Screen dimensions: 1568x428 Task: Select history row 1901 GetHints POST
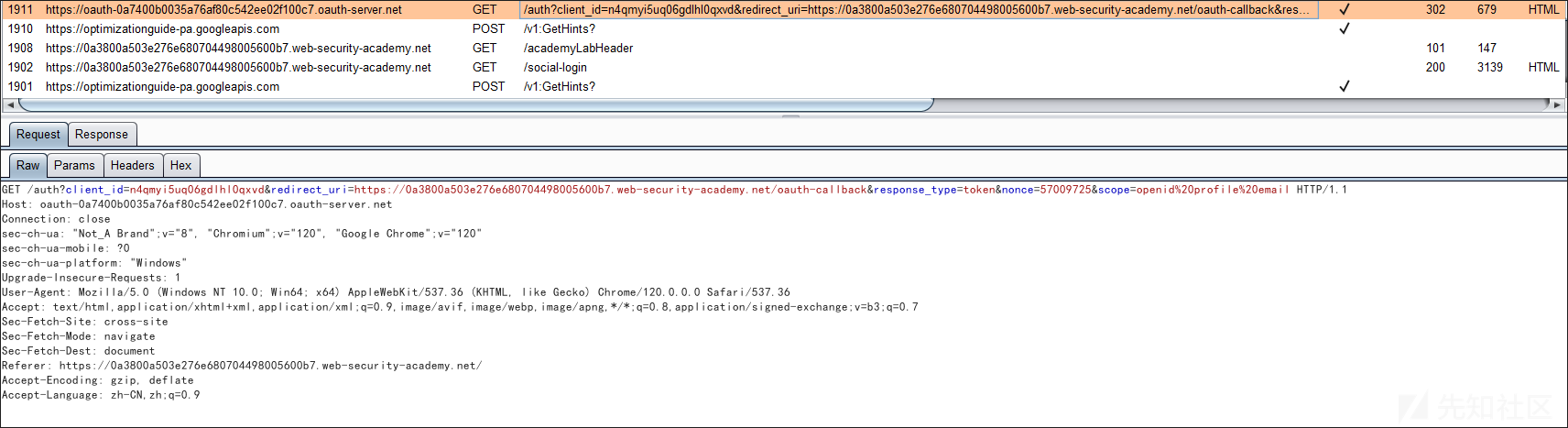click(783, 86)
